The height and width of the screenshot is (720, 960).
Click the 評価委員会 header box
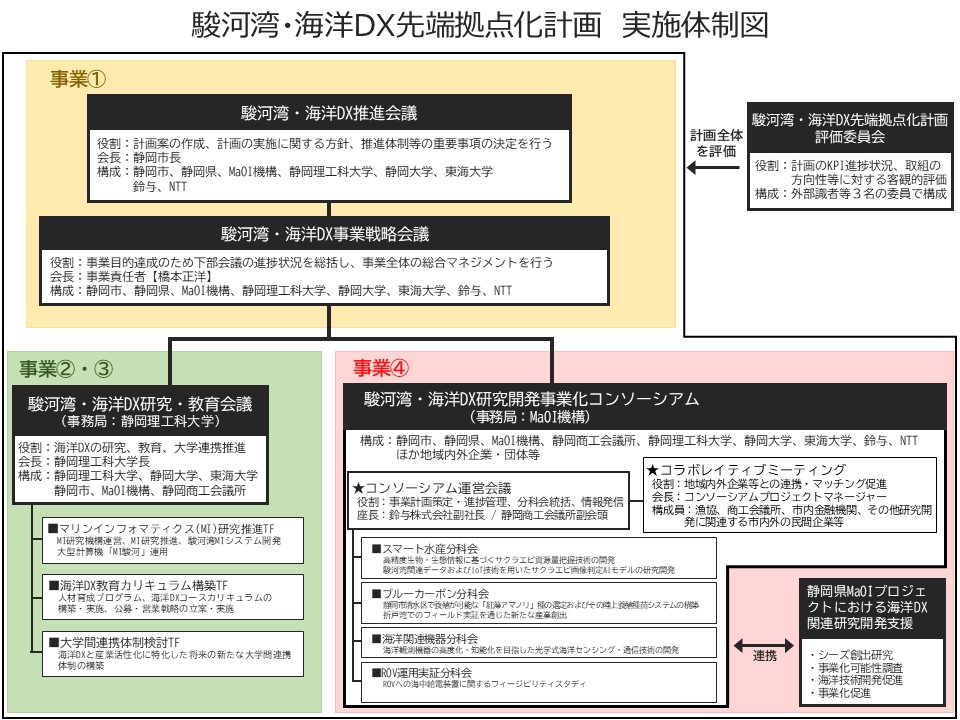point(850,128)
